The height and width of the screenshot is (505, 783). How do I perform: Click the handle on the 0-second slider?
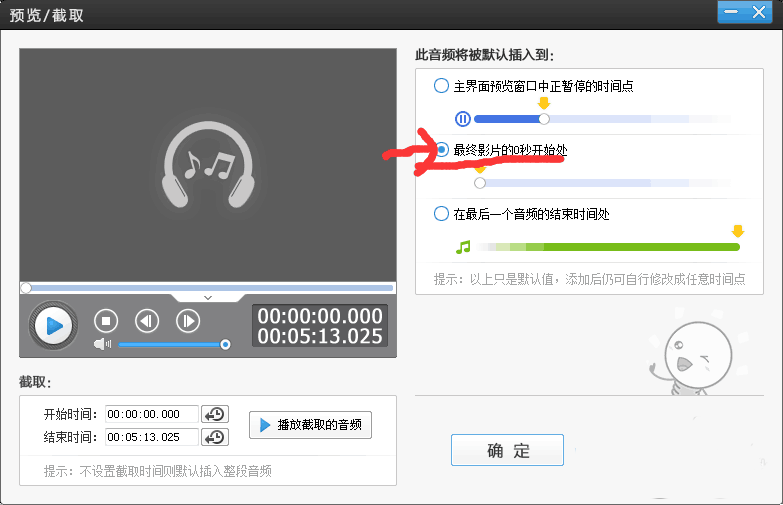click(x=480, y=183)
